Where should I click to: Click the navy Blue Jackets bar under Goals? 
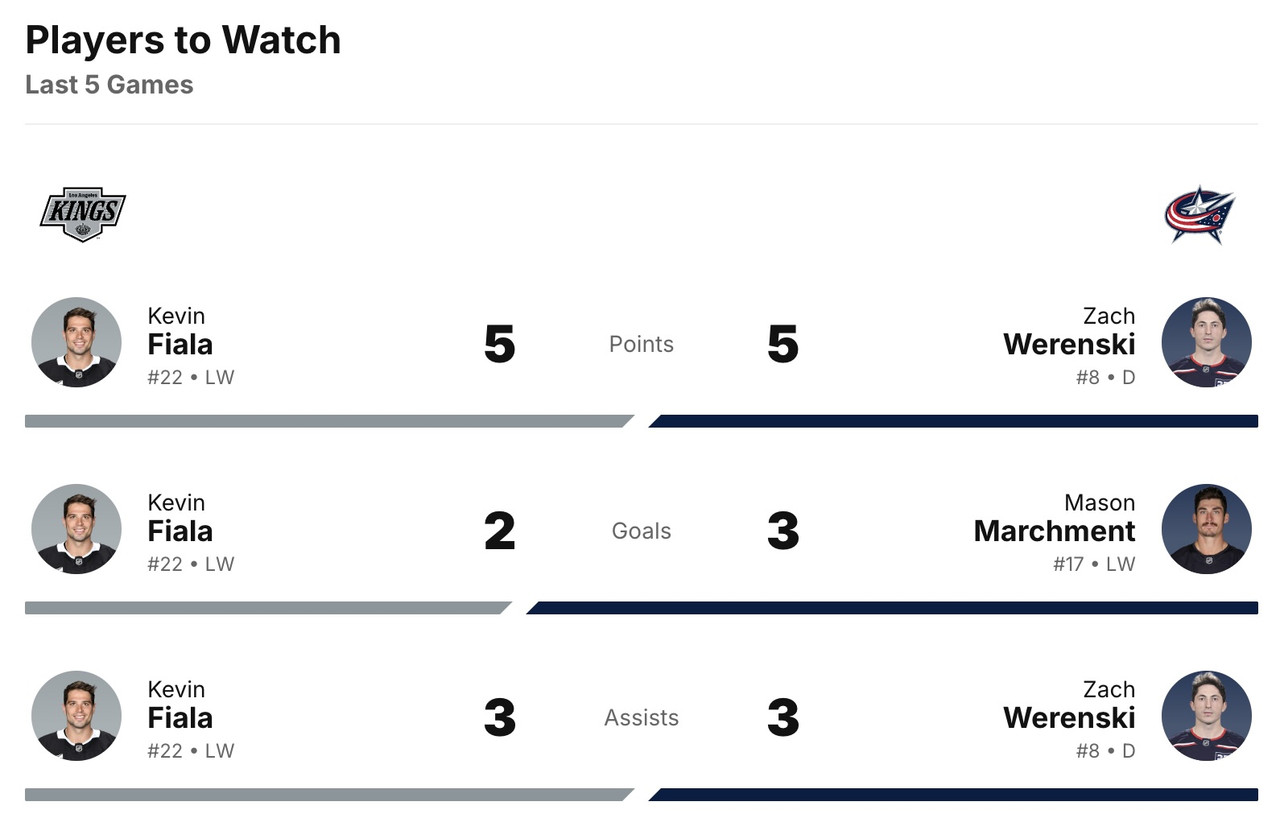coord(892,608)
